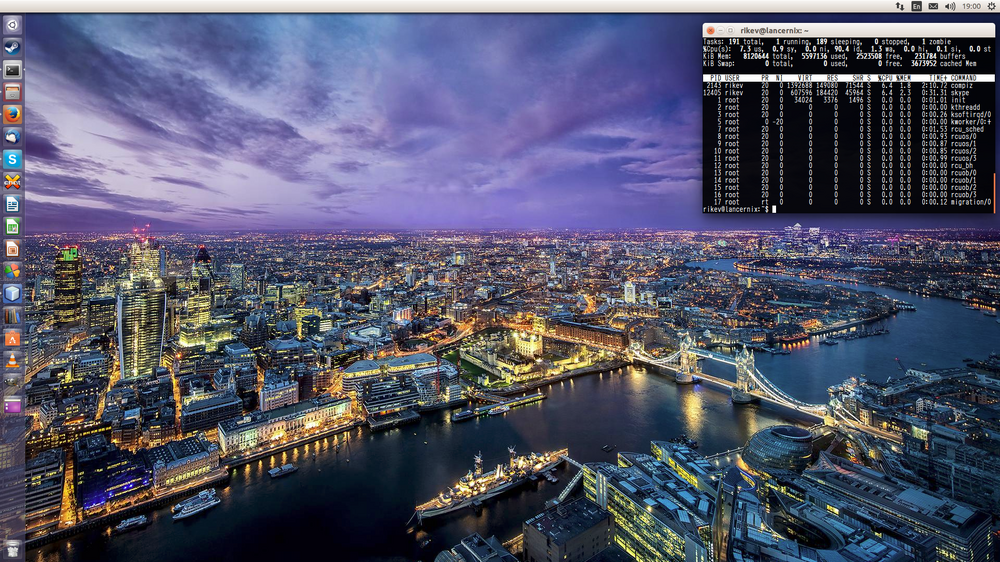Click the COMMAND column header
The height and width of the screenshot is (562, 1000).
[963, 78]
